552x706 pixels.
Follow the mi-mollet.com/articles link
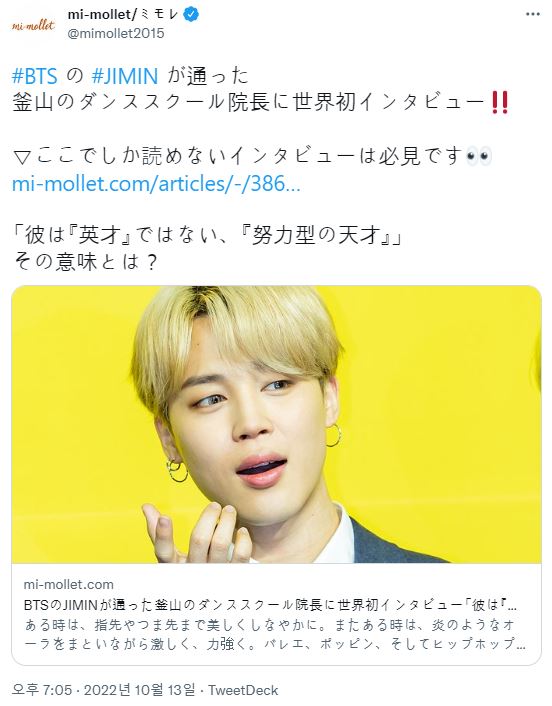(x=156, y=183)
